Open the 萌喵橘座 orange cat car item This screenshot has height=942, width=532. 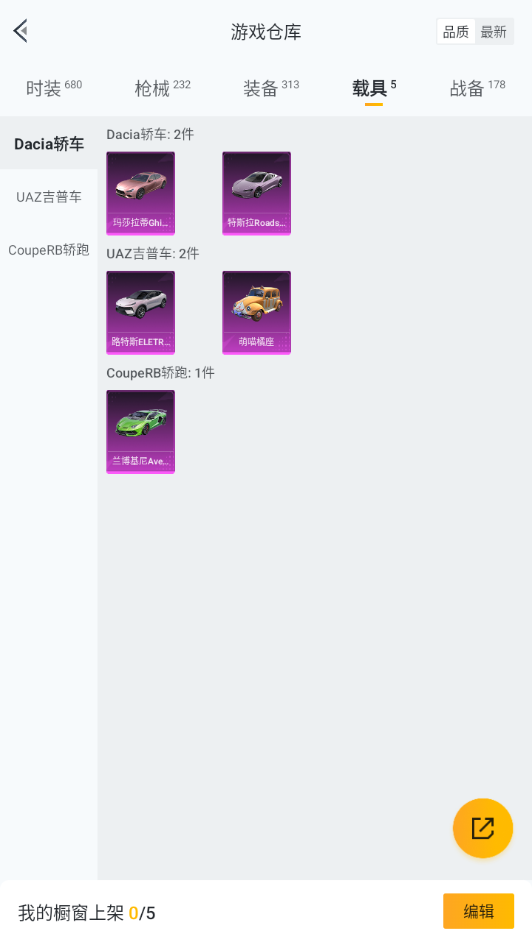(256, 312)
